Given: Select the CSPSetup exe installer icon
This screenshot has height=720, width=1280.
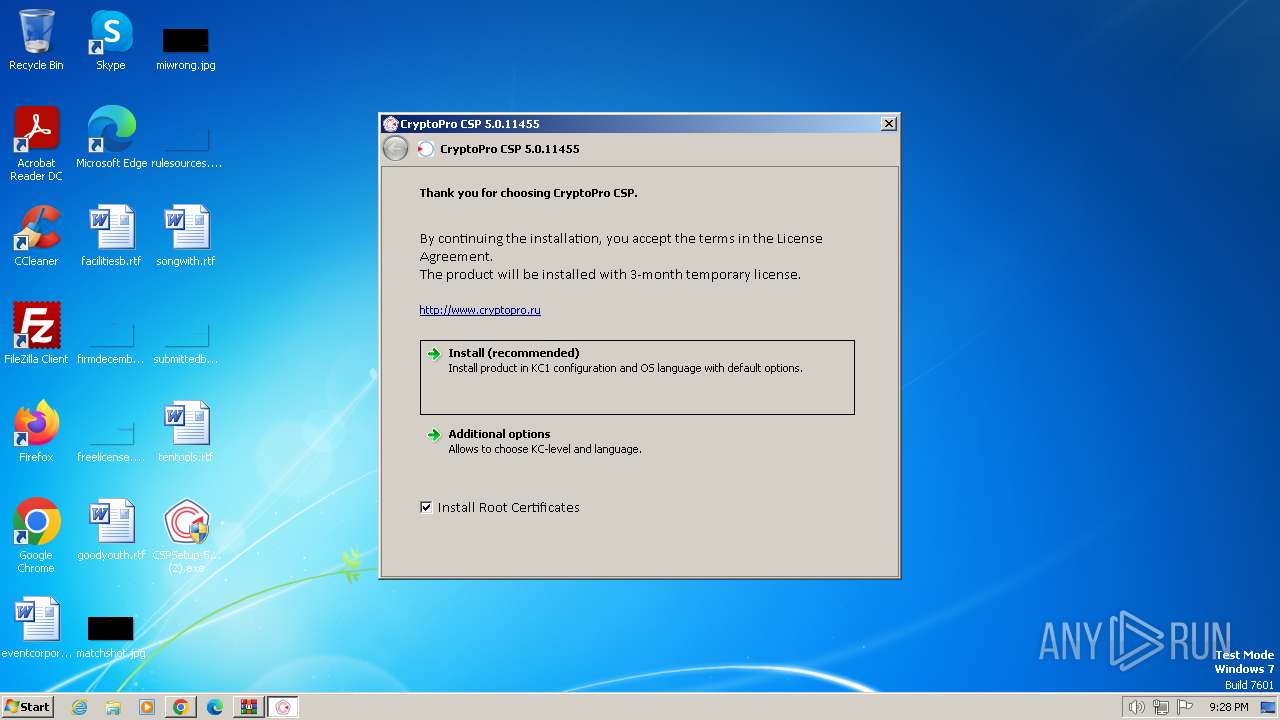Looking at the screenshot, I should [186, 536].
